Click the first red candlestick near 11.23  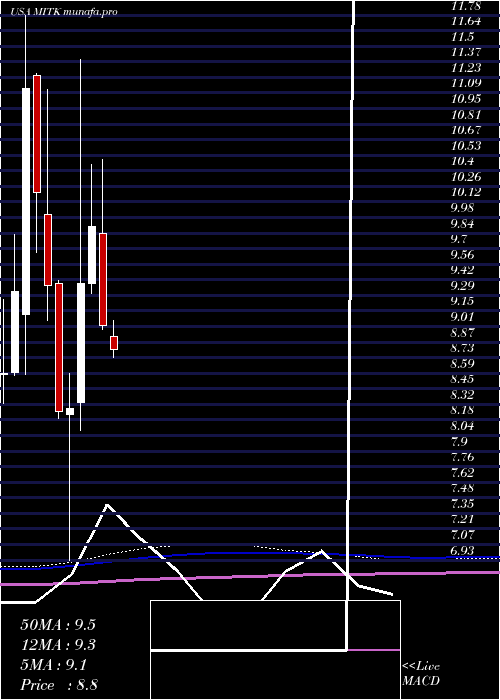37,134
